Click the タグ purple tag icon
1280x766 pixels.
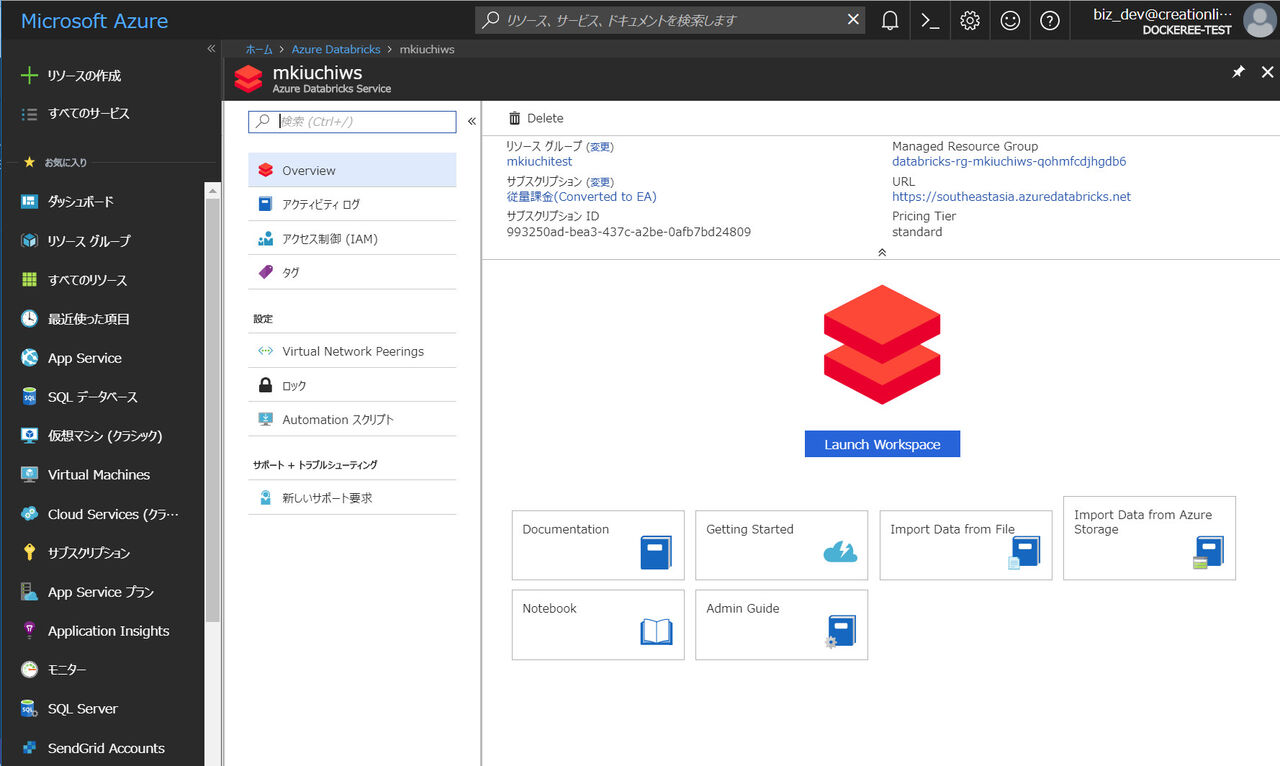[x=265, y=272]
